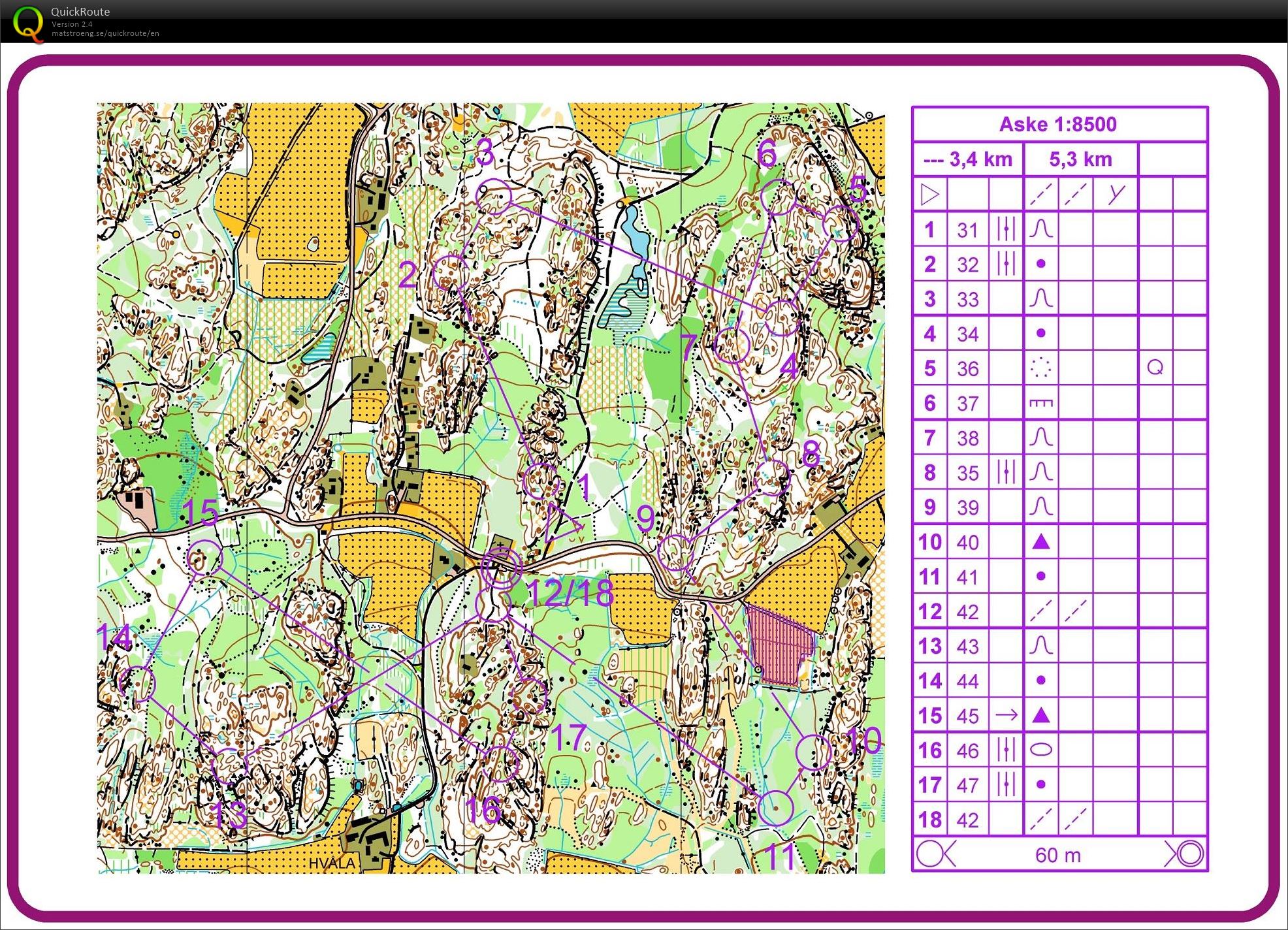
Task: Click the control 15 circle on map
Action: pos(205,558)
